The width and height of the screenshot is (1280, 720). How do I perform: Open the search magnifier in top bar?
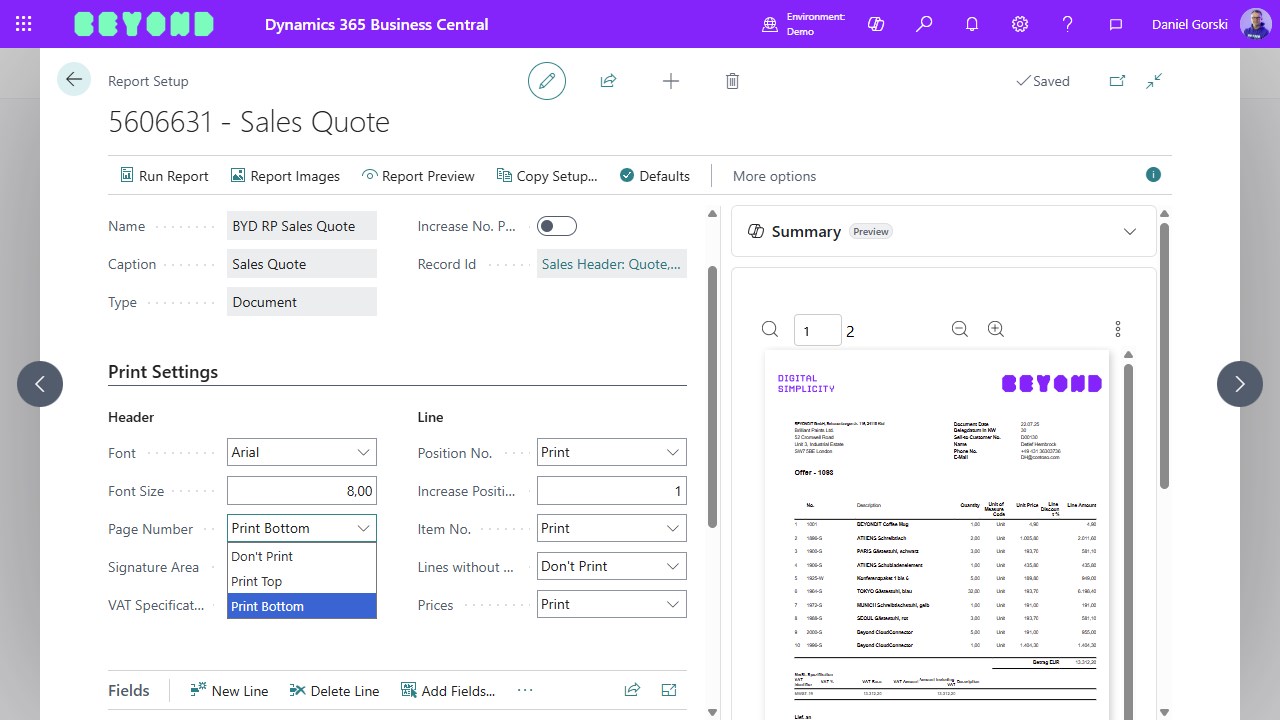(x=924, y=24)
